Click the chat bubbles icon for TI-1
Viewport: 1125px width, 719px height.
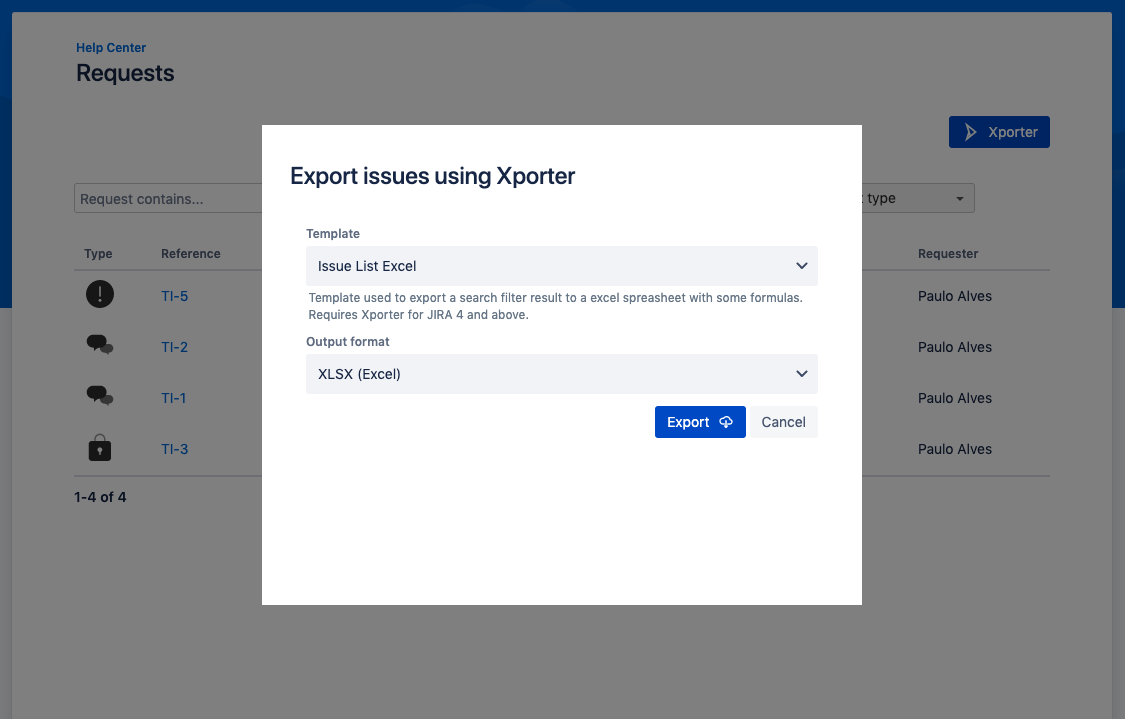click(x=100, y=397)
